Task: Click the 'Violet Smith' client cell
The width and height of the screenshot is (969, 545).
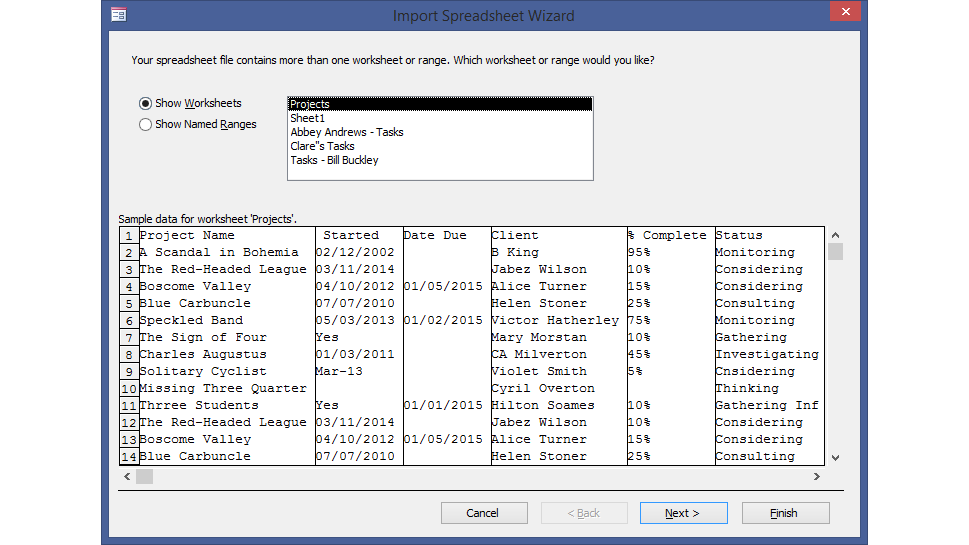Action: pos(559,371)
